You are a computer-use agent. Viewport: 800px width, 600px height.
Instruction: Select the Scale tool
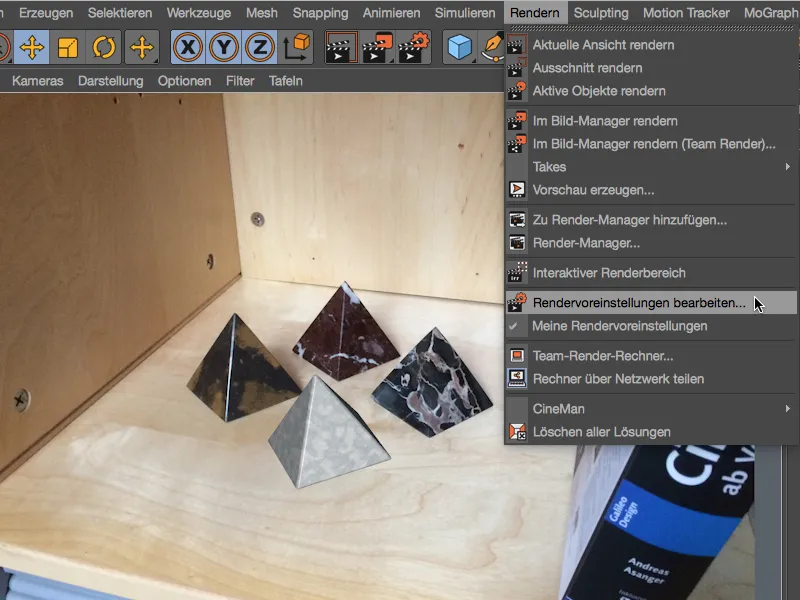68,47
